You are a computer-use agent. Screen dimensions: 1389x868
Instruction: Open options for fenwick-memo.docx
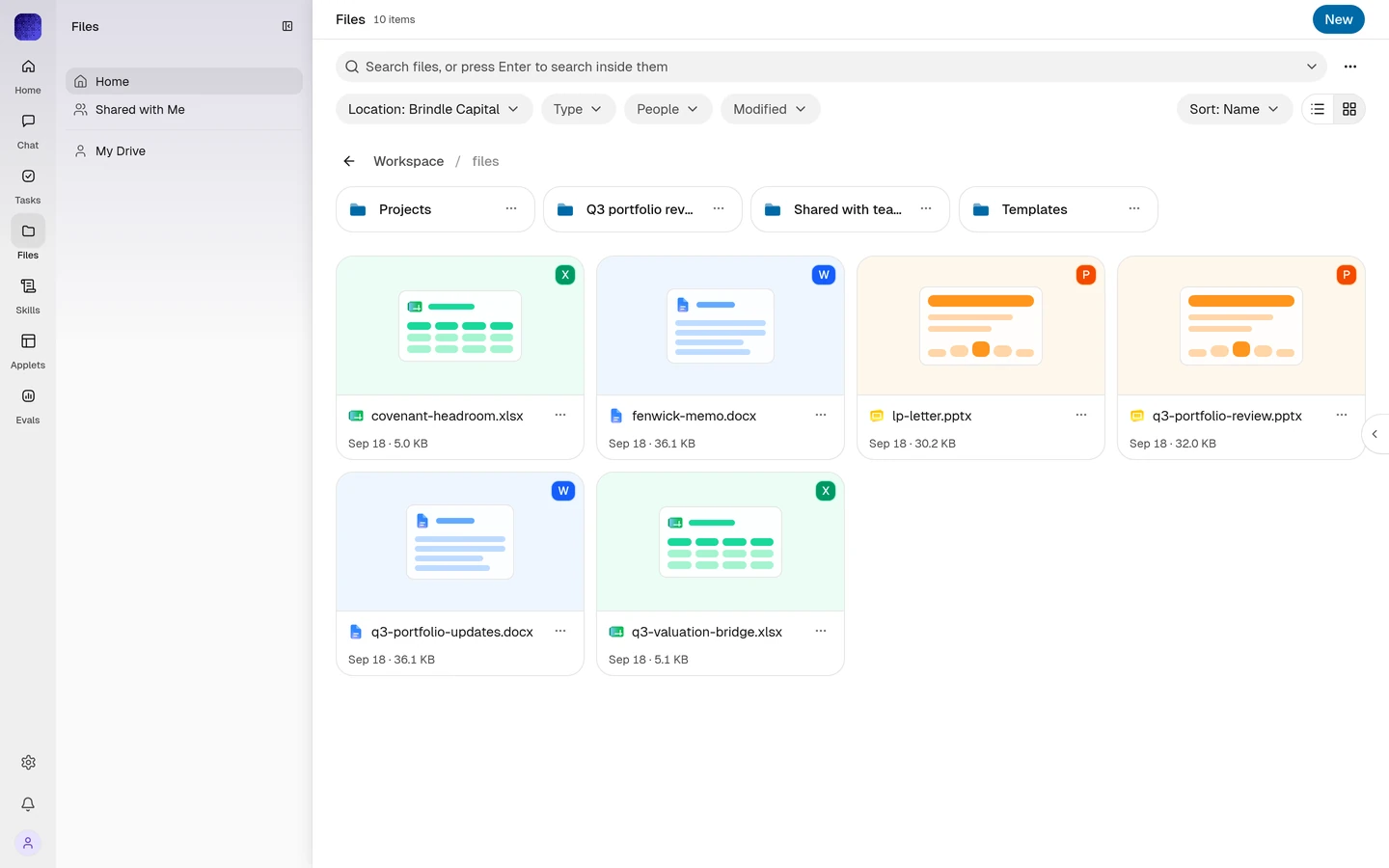pyautogui.click(x=821, y=416)
